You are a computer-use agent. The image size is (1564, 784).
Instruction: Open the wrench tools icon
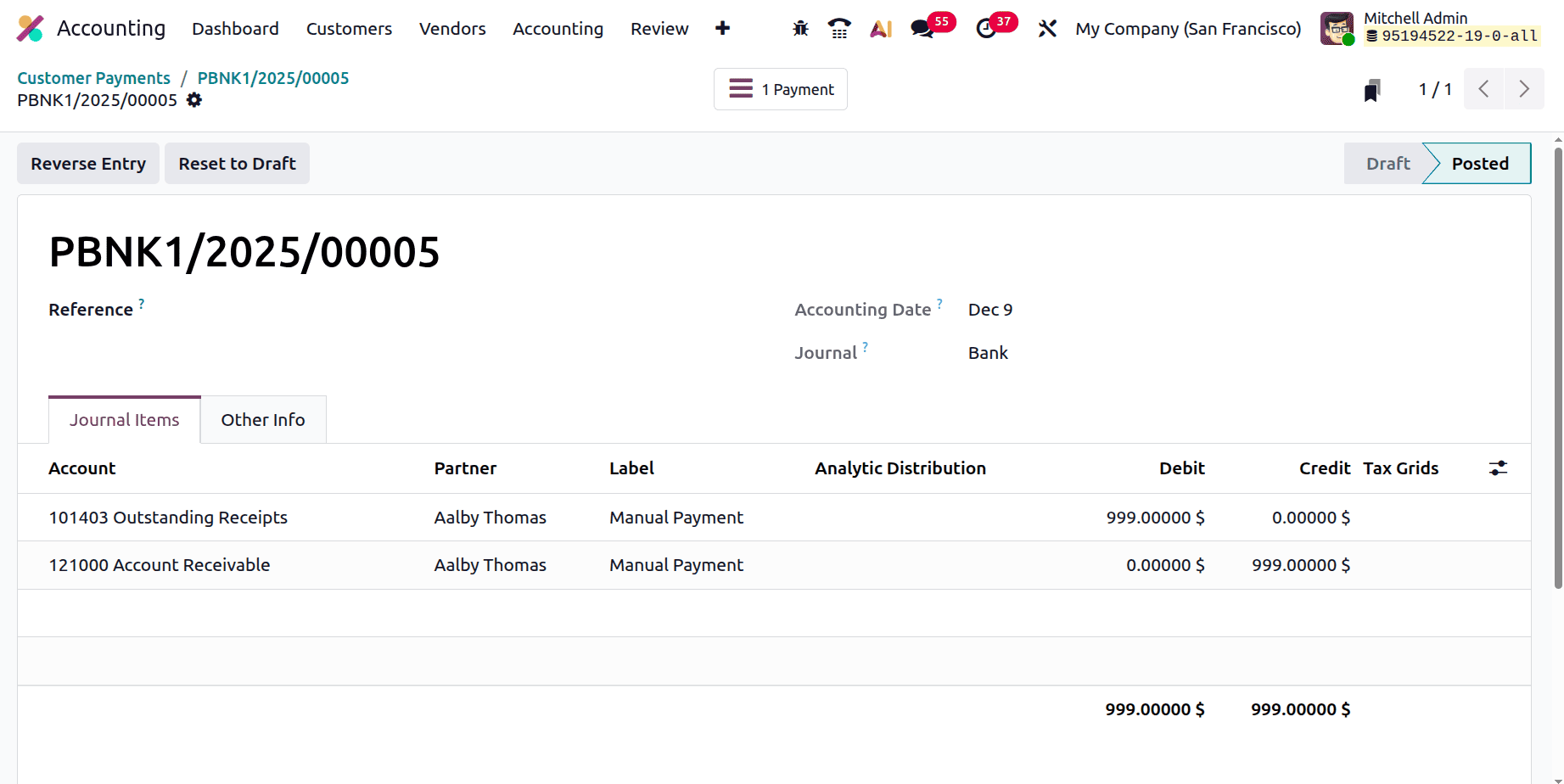coord(1047,29)
